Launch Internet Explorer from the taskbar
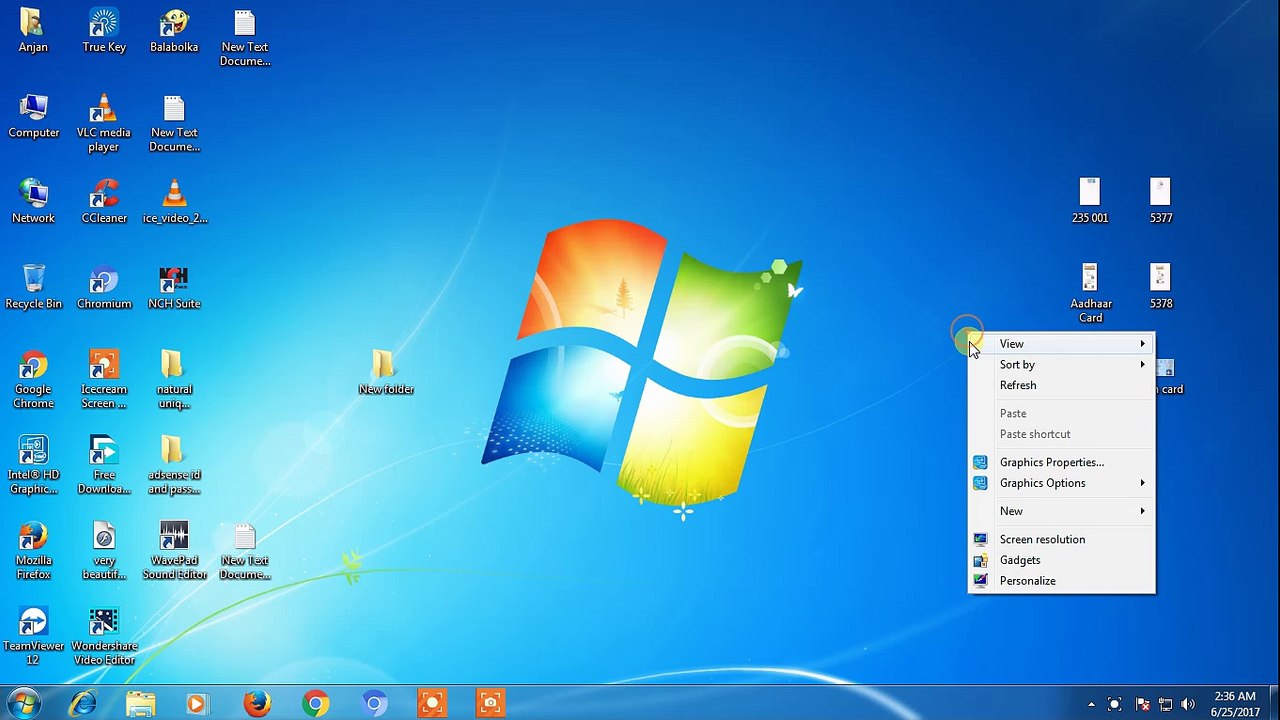 pyautogui.click(x=83, y=704)
